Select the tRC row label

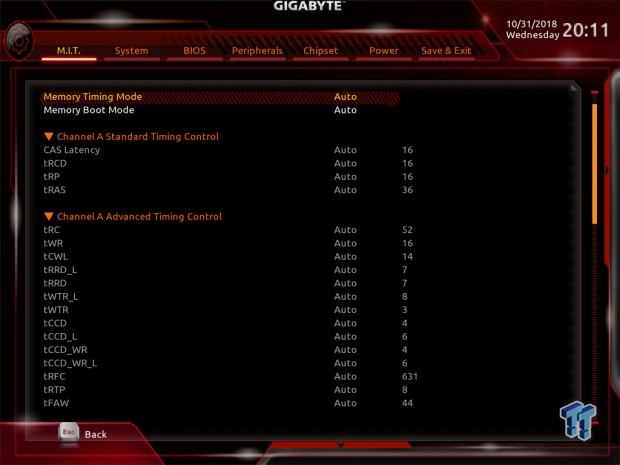click(51, 230)
